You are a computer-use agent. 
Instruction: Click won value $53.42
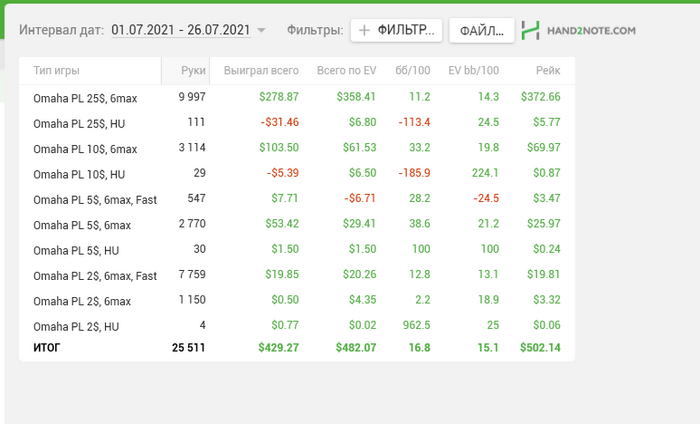[x=282, y=224]
